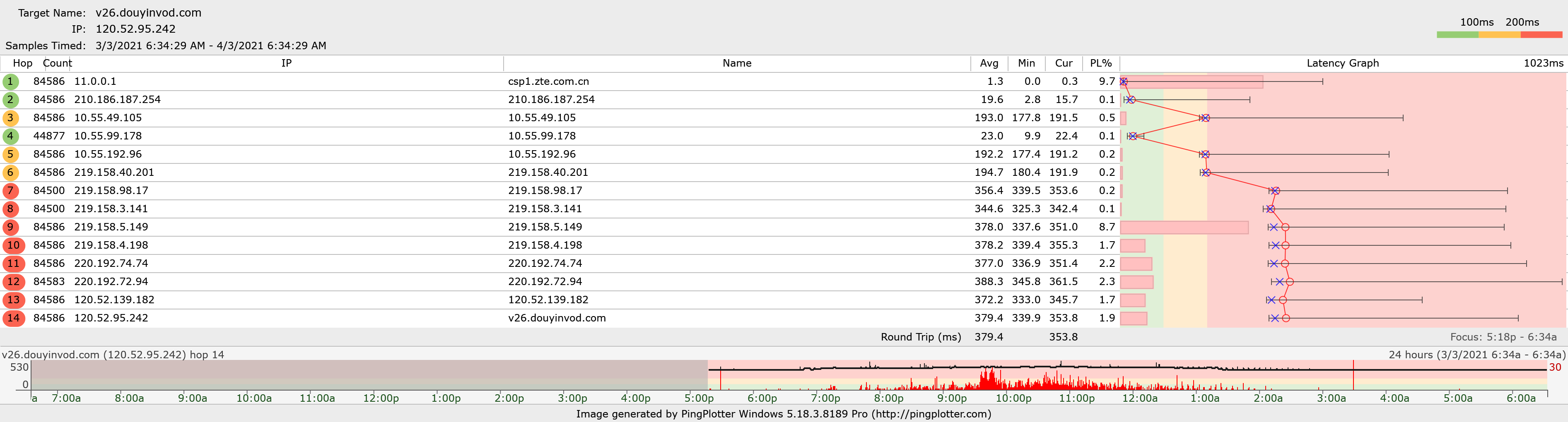Sort by the Avg column header
This screenshot has width=1568, height=422.
pyautogui.click(x=989, y=63)
